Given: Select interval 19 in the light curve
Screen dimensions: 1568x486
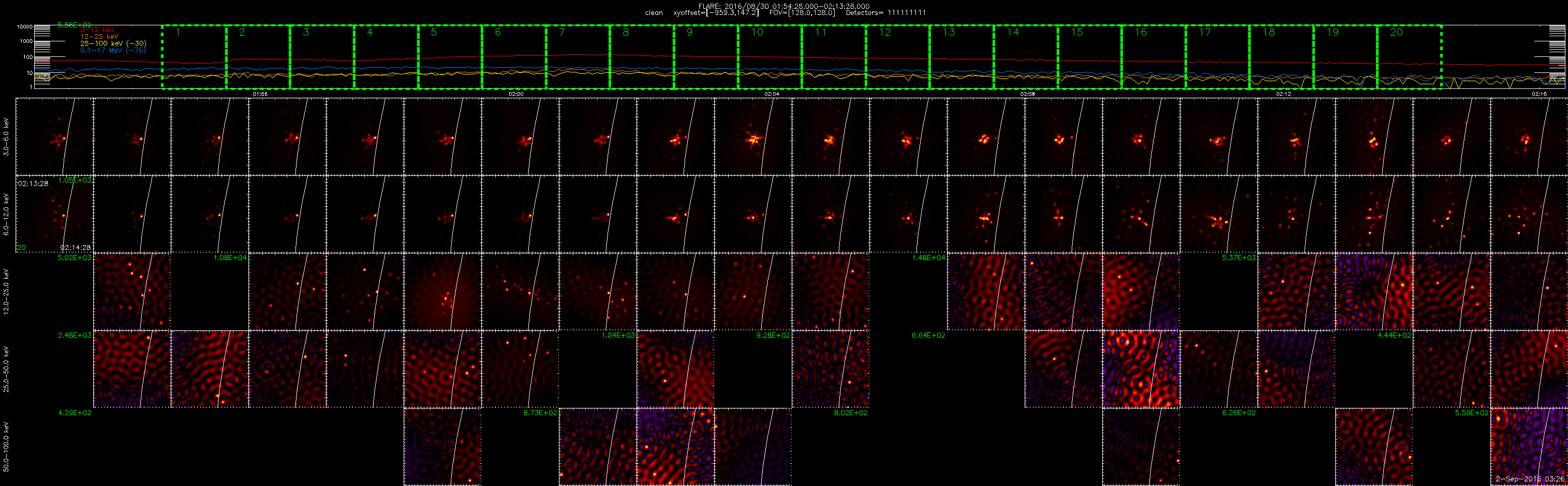Looking at the screenshot, I should pyautogui.click(x=1344, y=57).
